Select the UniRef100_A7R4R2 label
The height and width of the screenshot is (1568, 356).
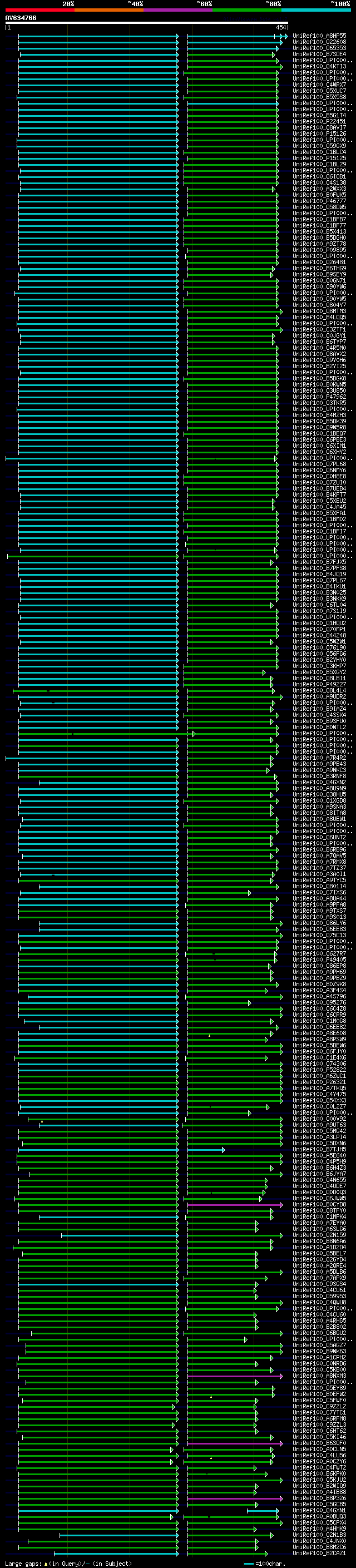coord(319,758)
